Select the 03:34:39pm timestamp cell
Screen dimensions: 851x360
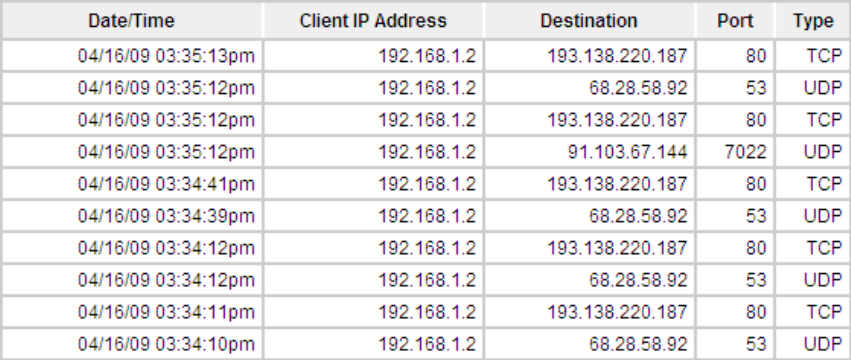[132, 216]
